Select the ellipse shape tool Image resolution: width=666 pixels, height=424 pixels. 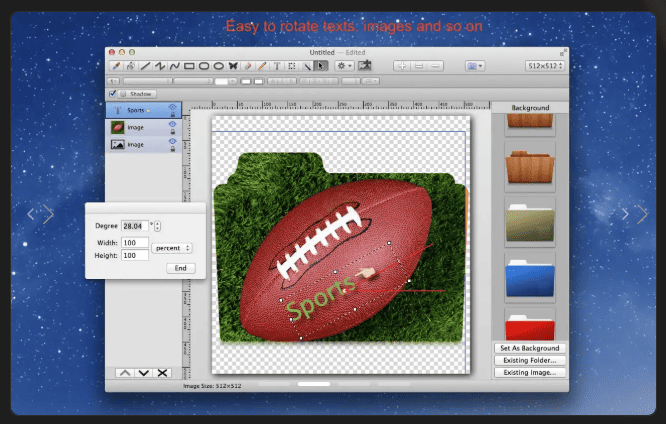click(x=218, y=66)
